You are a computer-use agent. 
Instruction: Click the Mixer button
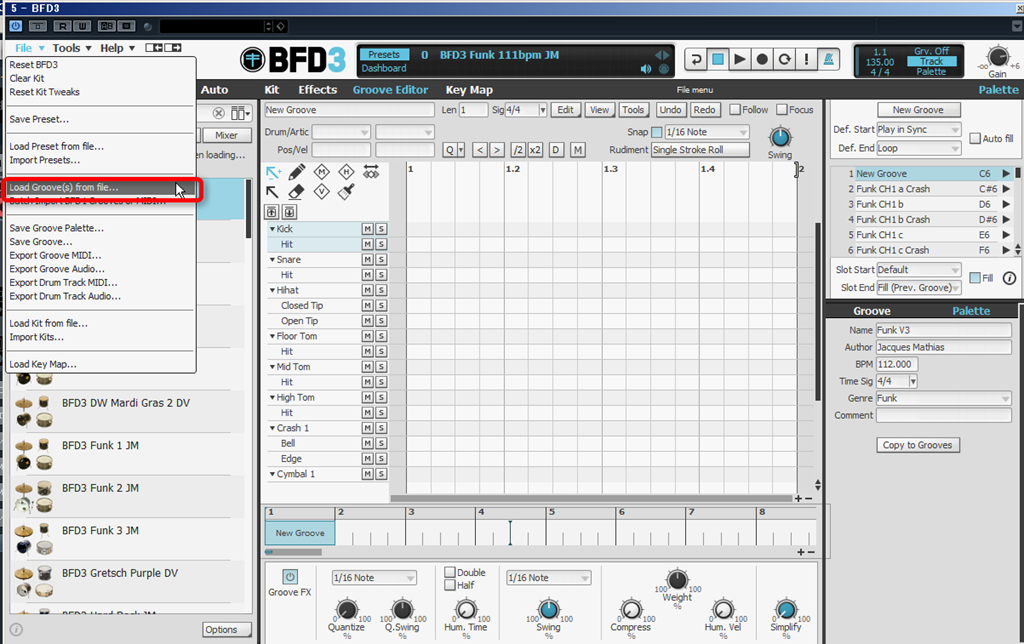point(227,135)
